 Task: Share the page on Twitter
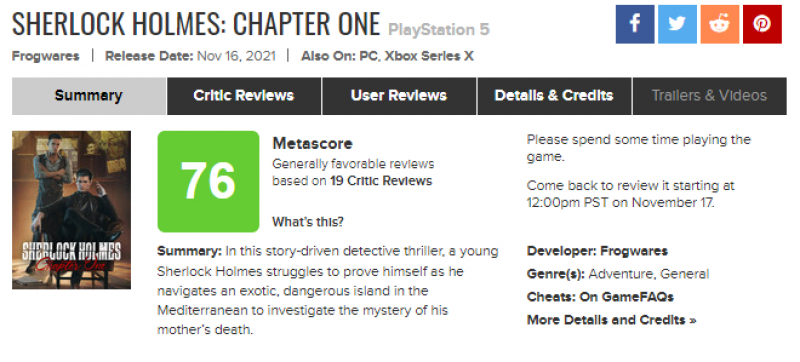click(677, 24)
